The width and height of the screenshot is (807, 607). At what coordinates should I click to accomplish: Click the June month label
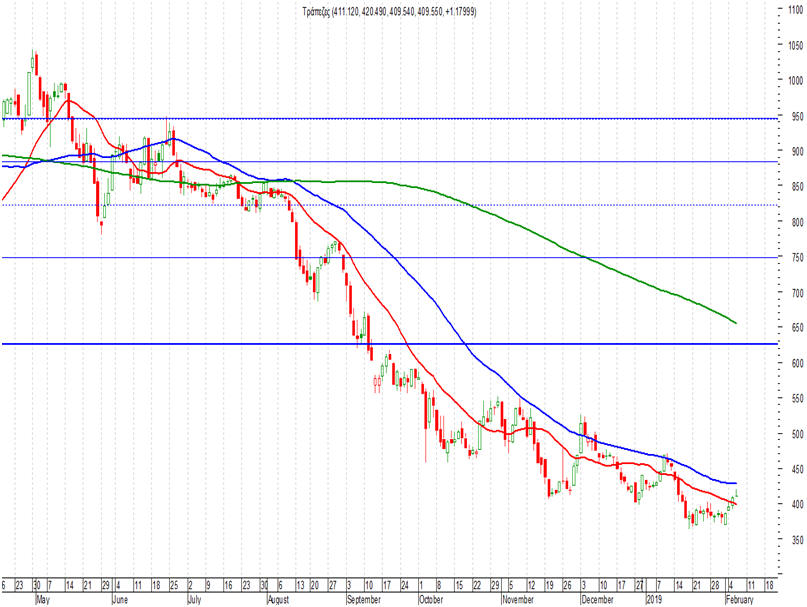[x=119, y=600]
